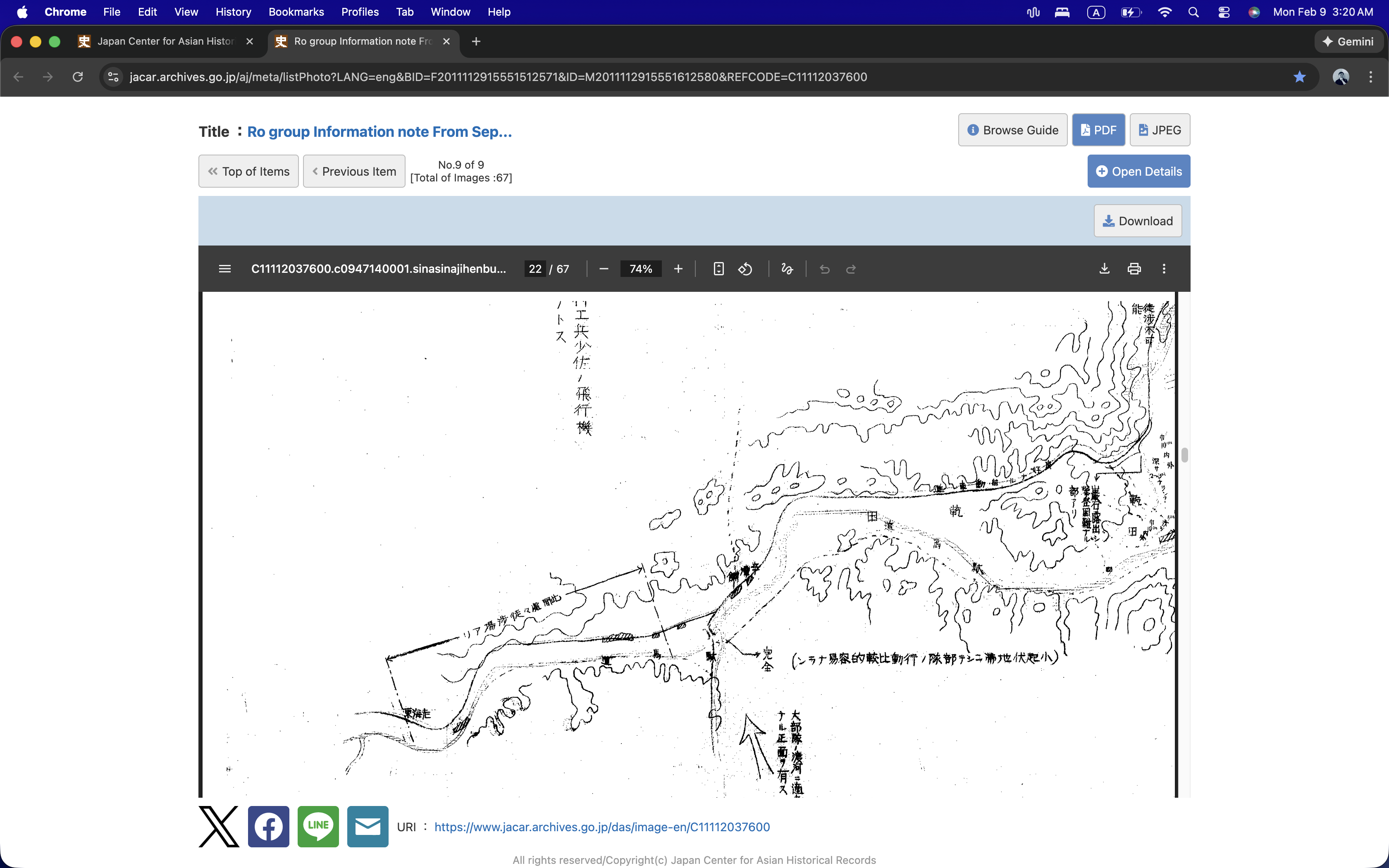Open the History menu
Viewport: 1389px width, 868px height.
(x=233, y=12)
